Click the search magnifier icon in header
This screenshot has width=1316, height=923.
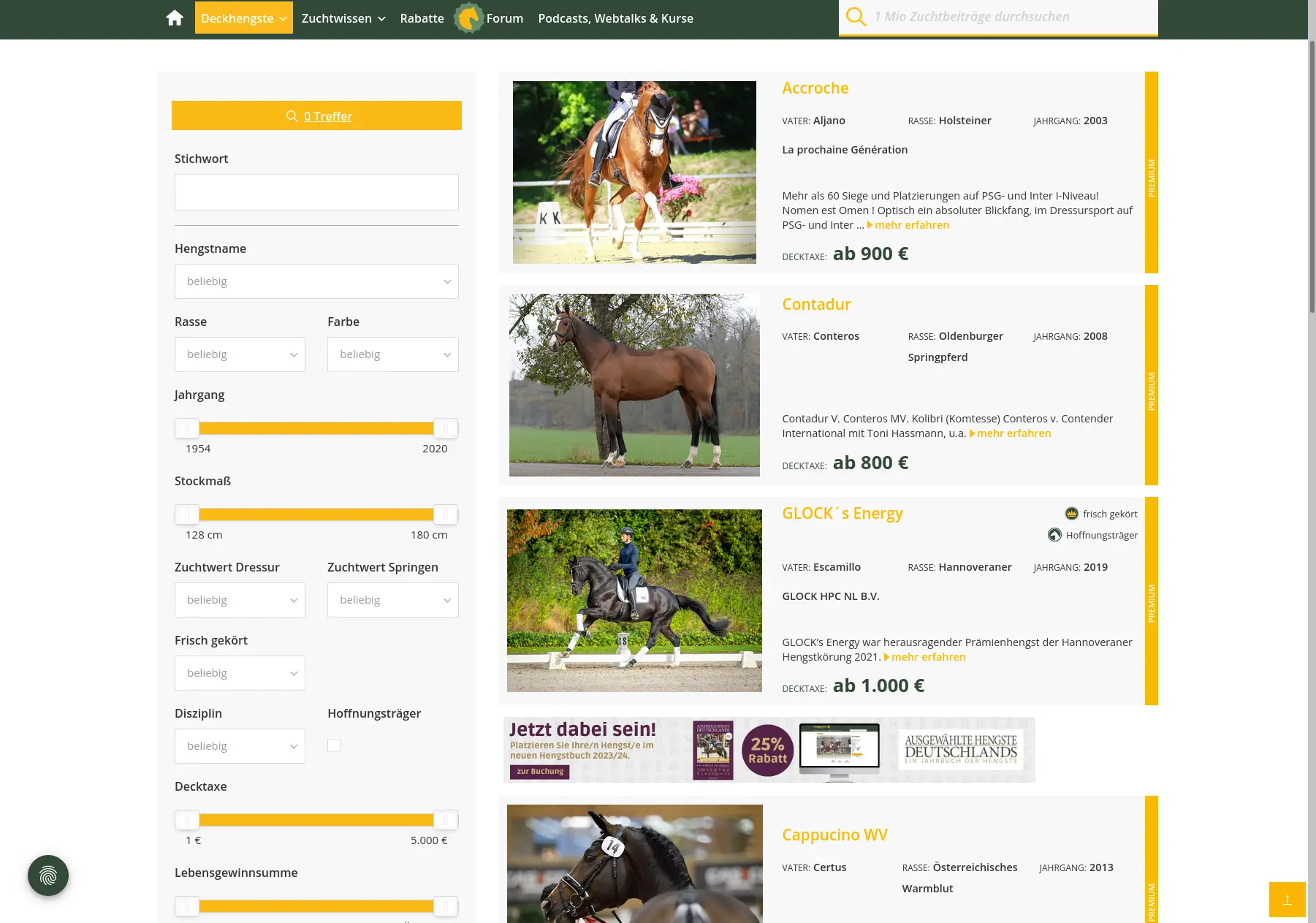(x=856, y=17)
